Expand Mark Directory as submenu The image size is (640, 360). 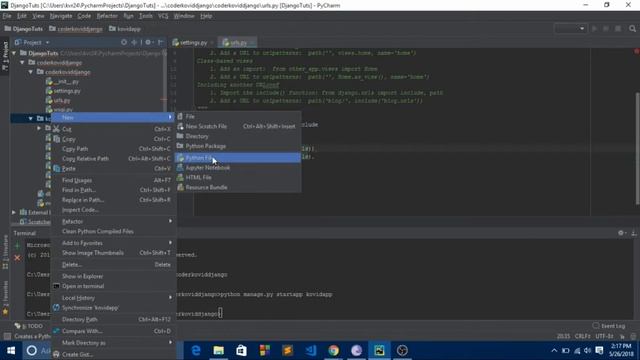(113, 343)
